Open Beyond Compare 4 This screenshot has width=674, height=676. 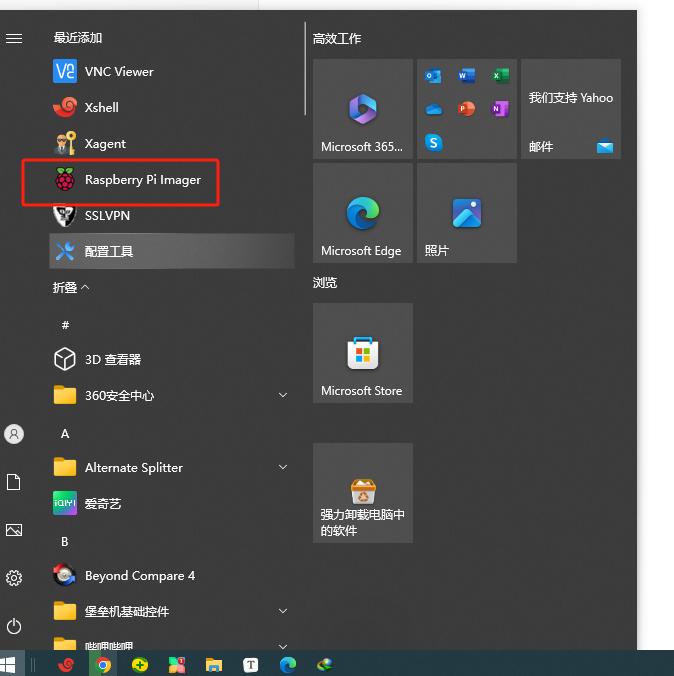(x=139, y=576)
